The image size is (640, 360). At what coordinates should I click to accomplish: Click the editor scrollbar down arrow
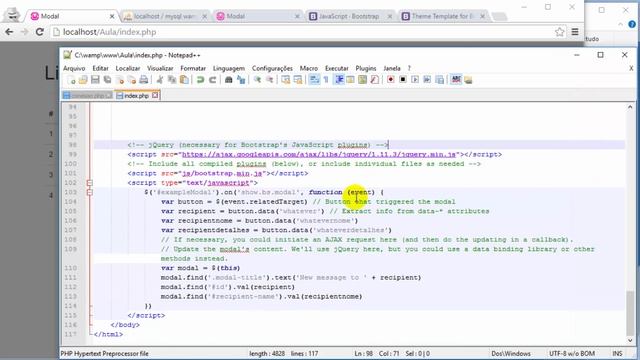coord(630,340)
